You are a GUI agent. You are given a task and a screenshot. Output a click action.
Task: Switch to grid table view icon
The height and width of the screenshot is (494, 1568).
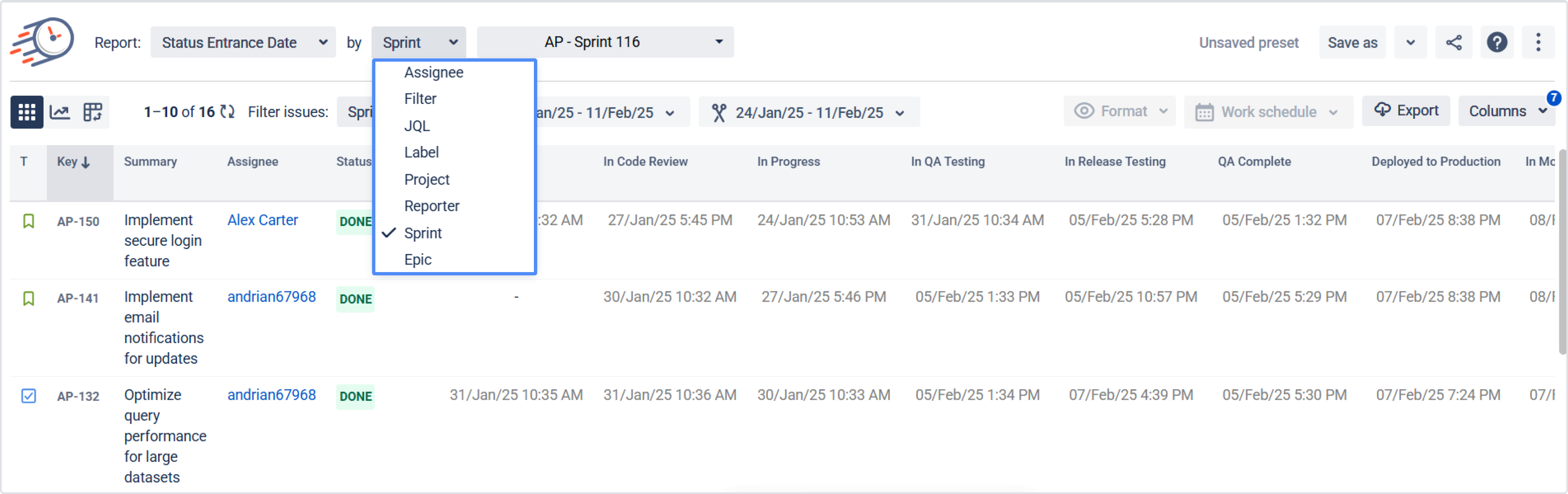coord(27,112)
